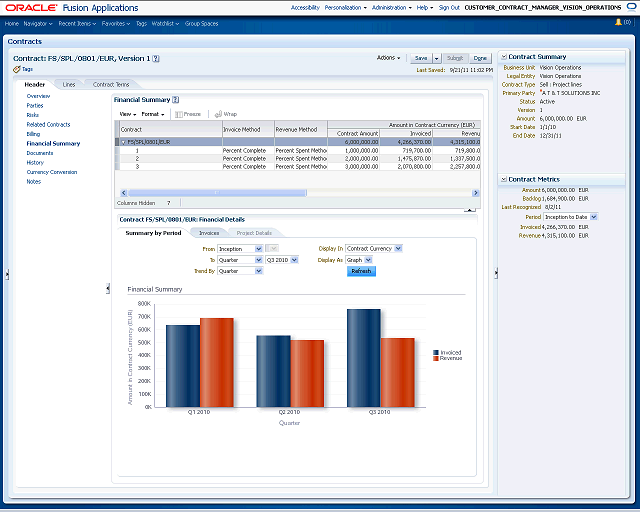Open the History section link

35,163
